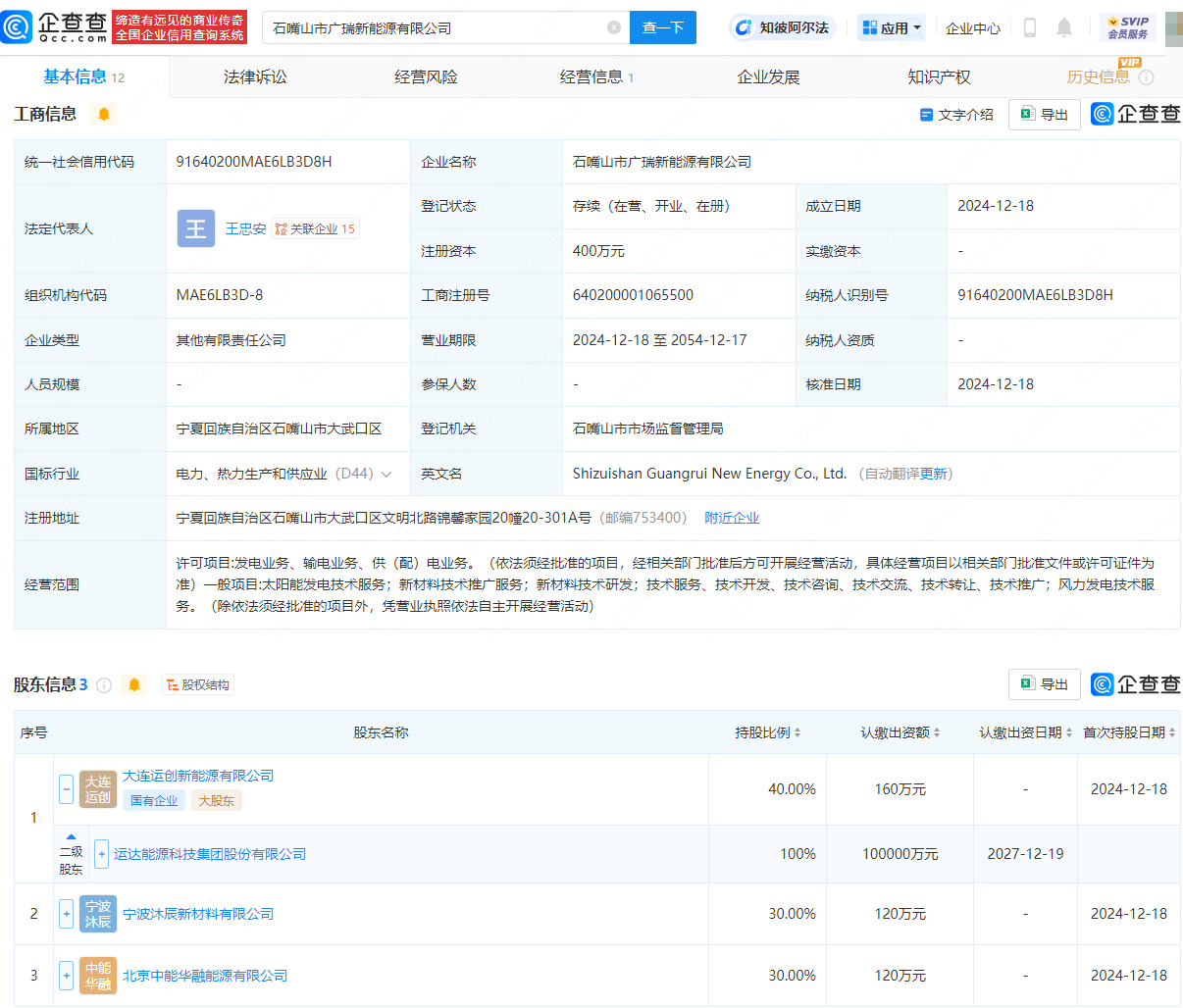1183x1008 pixels.
Task: Click the info icon beside 股东信息
Action: pyautogui.click(x=104, y=684)
